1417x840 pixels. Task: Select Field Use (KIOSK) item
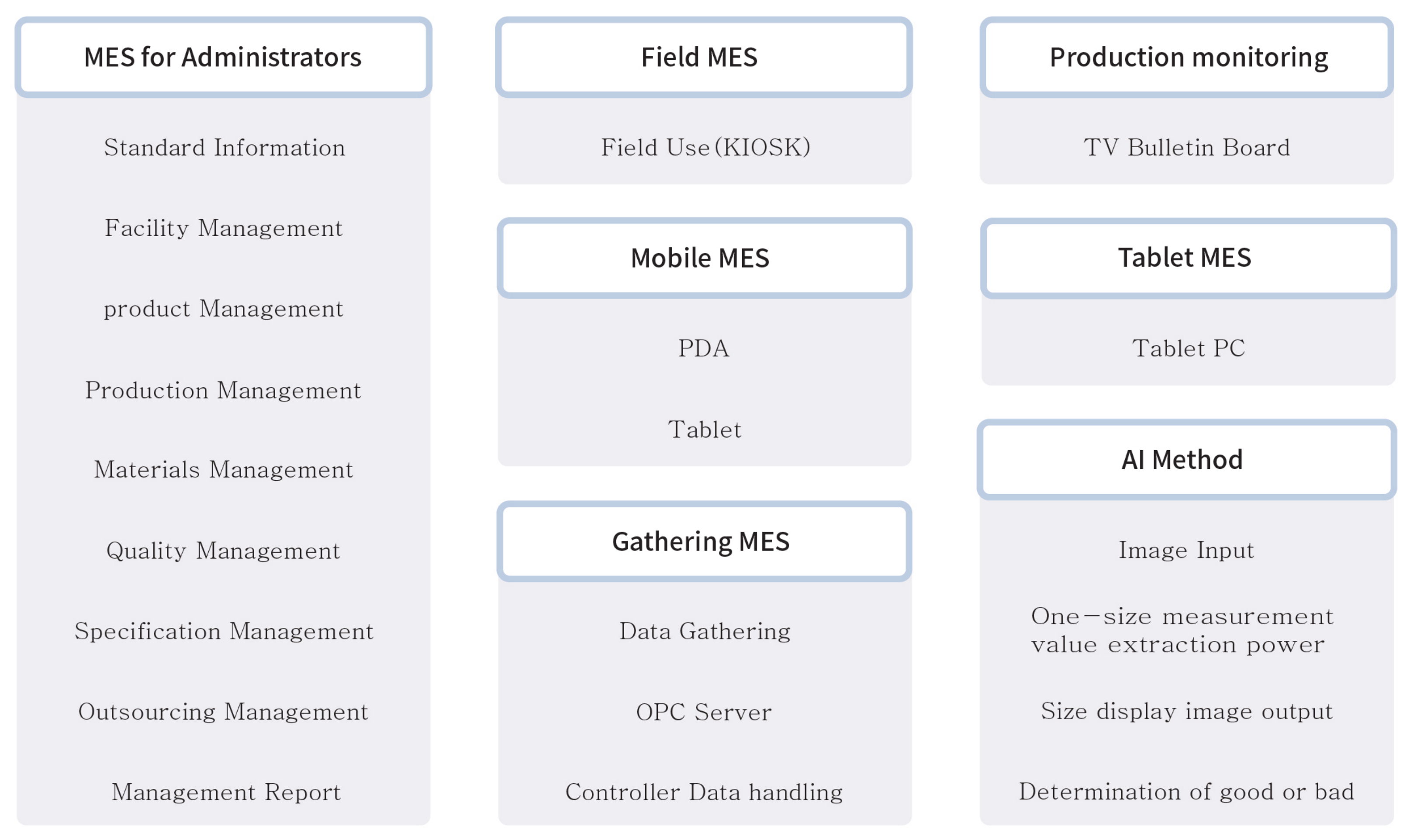[705, 148]
